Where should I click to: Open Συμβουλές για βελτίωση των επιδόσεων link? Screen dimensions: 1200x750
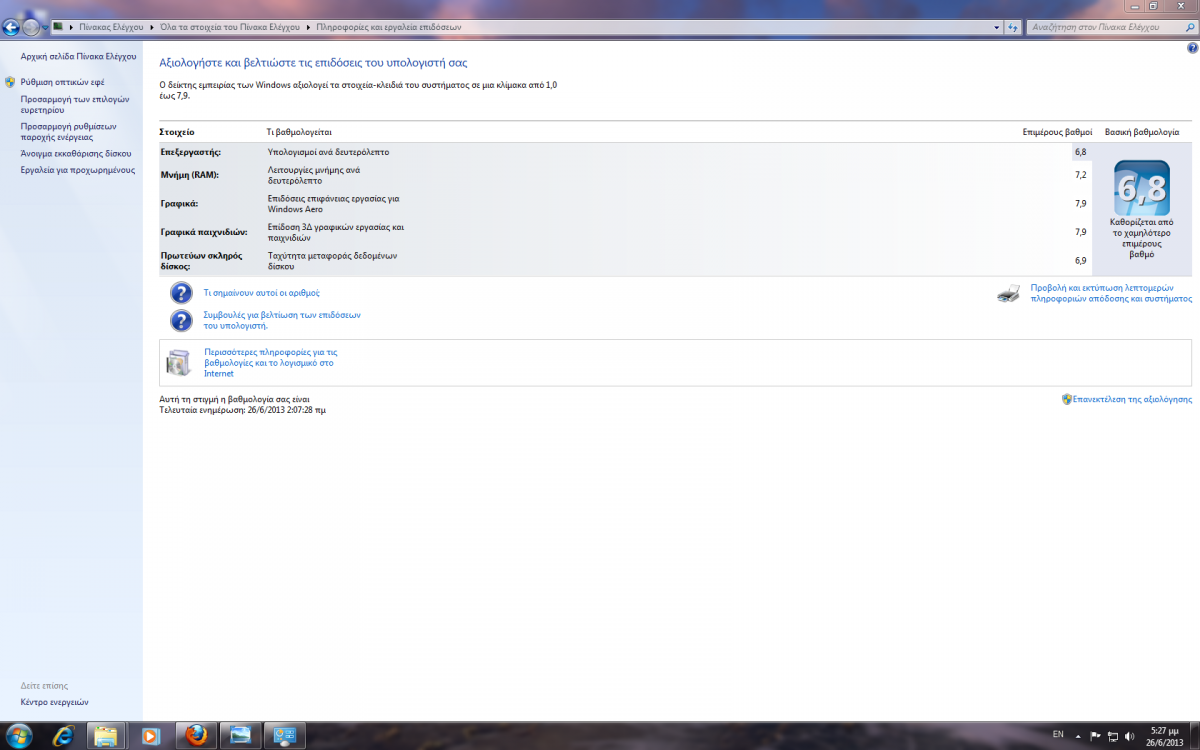click(x=282, y=320)
